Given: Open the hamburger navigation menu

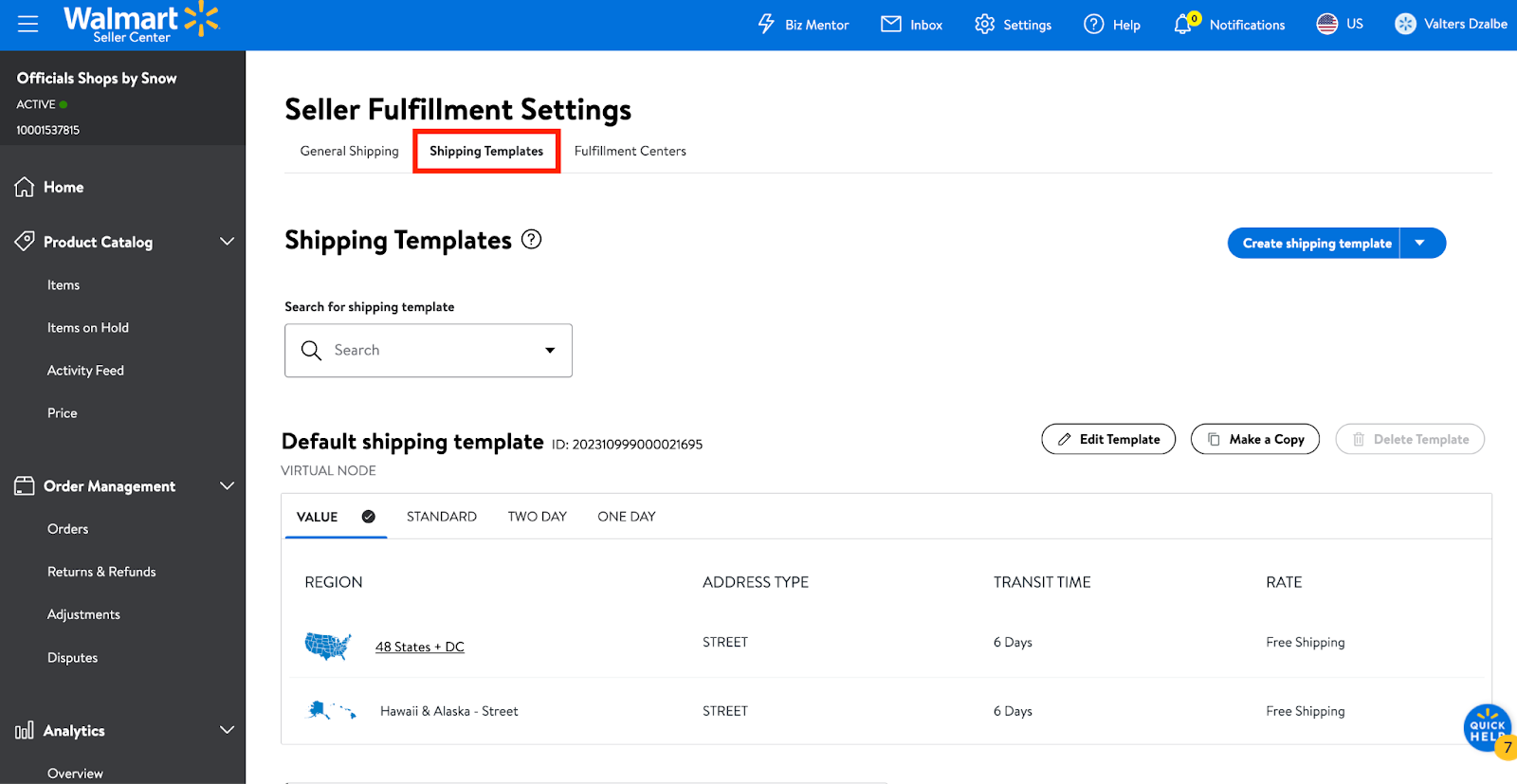Looking at the screenshot, I should point(28,24).
